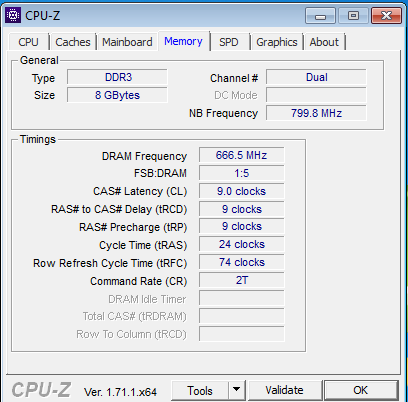Screen dimensions: 408x402
Task: Click the RAS# Precharge (tRP) label
Action: [x=133, y=227]
